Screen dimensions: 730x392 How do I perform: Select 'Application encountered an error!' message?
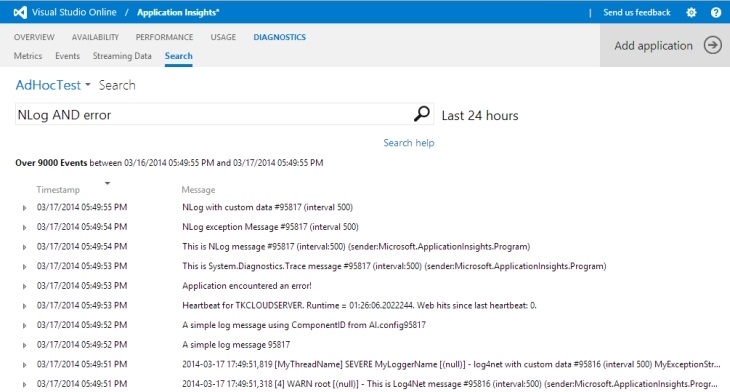(x=247, y=286)
